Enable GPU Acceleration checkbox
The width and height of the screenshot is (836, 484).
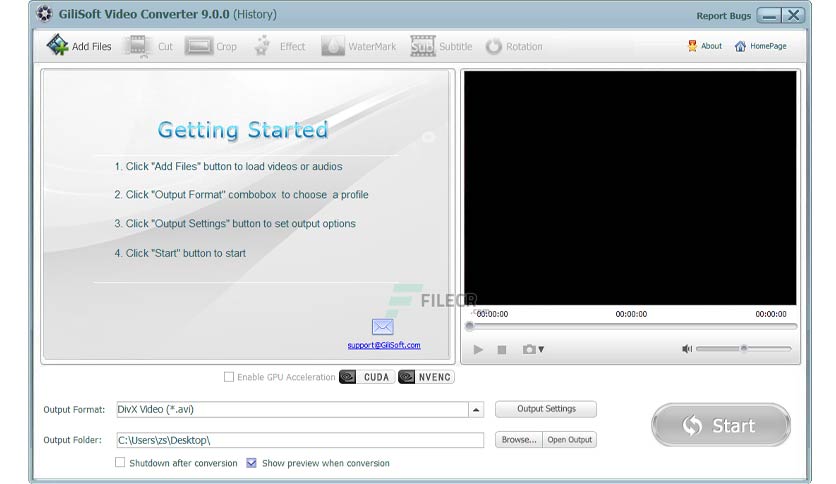[x=229, y=377]
